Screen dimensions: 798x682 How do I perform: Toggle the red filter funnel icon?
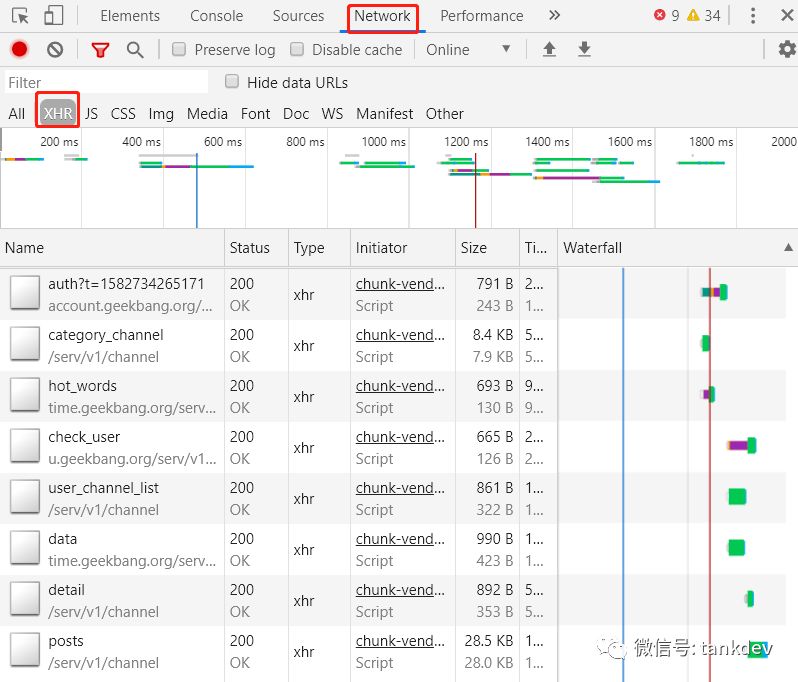100,50
